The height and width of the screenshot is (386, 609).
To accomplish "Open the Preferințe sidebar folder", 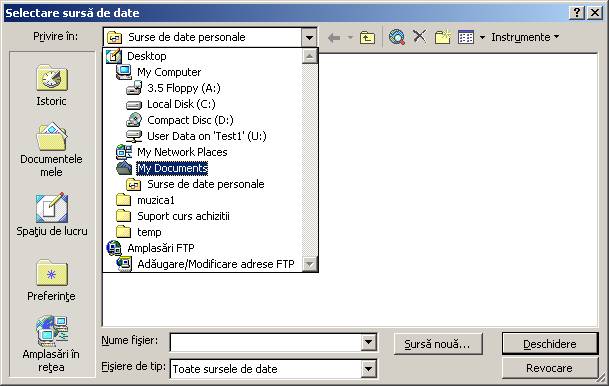I will 51,280.
